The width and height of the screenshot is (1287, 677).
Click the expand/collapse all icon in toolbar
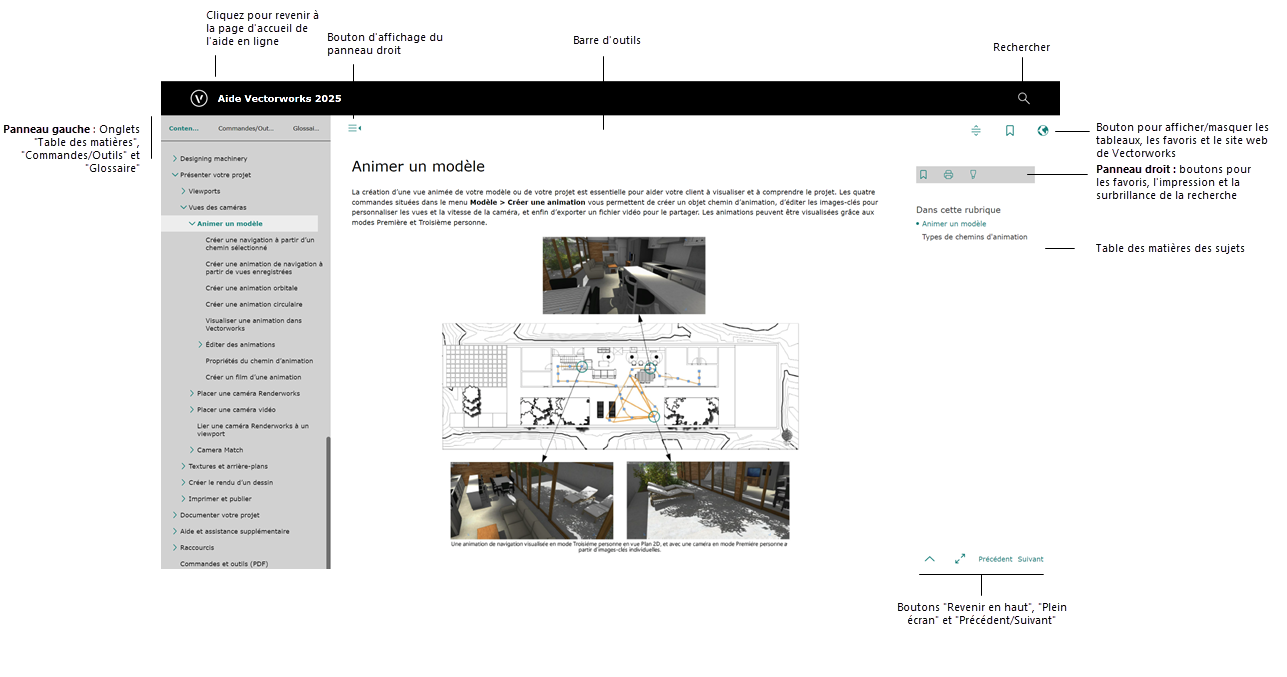click(x=976, y=130)
